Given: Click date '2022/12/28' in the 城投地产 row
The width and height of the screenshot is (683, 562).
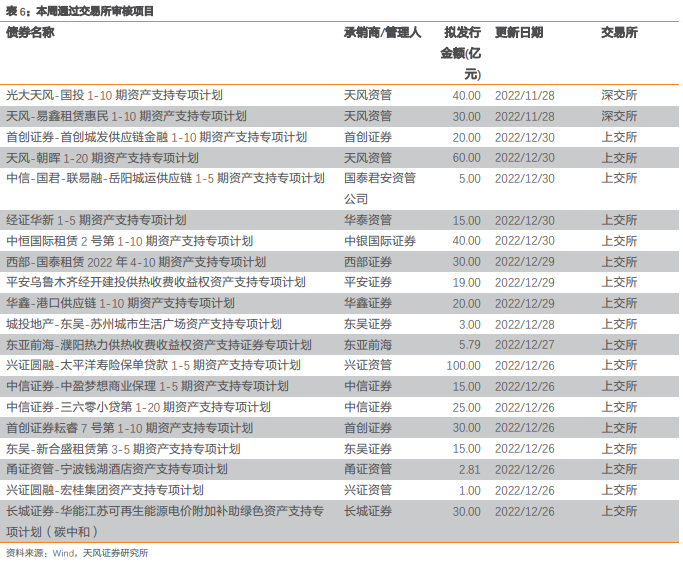Looking at the screenshot, I should [x=524, y=325].
